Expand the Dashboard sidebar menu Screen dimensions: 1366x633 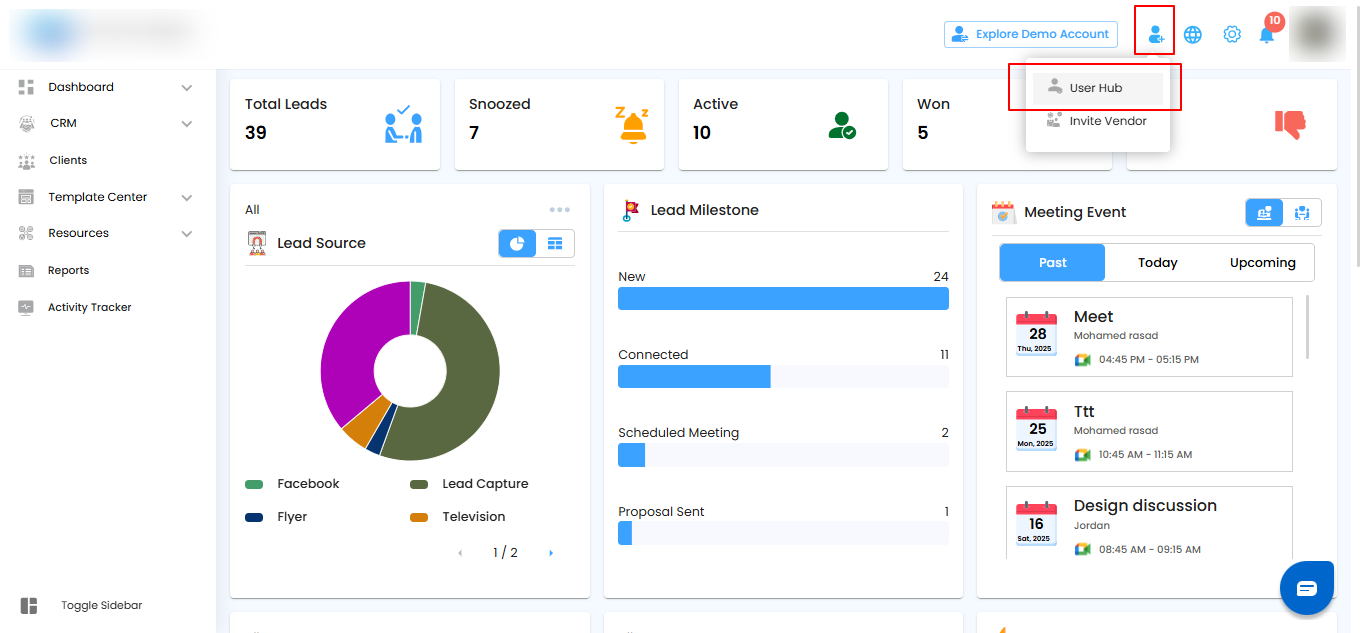click(x=186, y=88)
